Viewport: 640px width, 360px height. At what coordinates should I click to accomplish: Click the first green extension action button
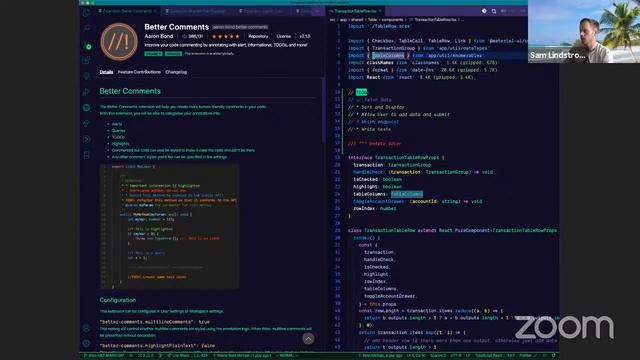pyautogui.click(x=153, y=53)
